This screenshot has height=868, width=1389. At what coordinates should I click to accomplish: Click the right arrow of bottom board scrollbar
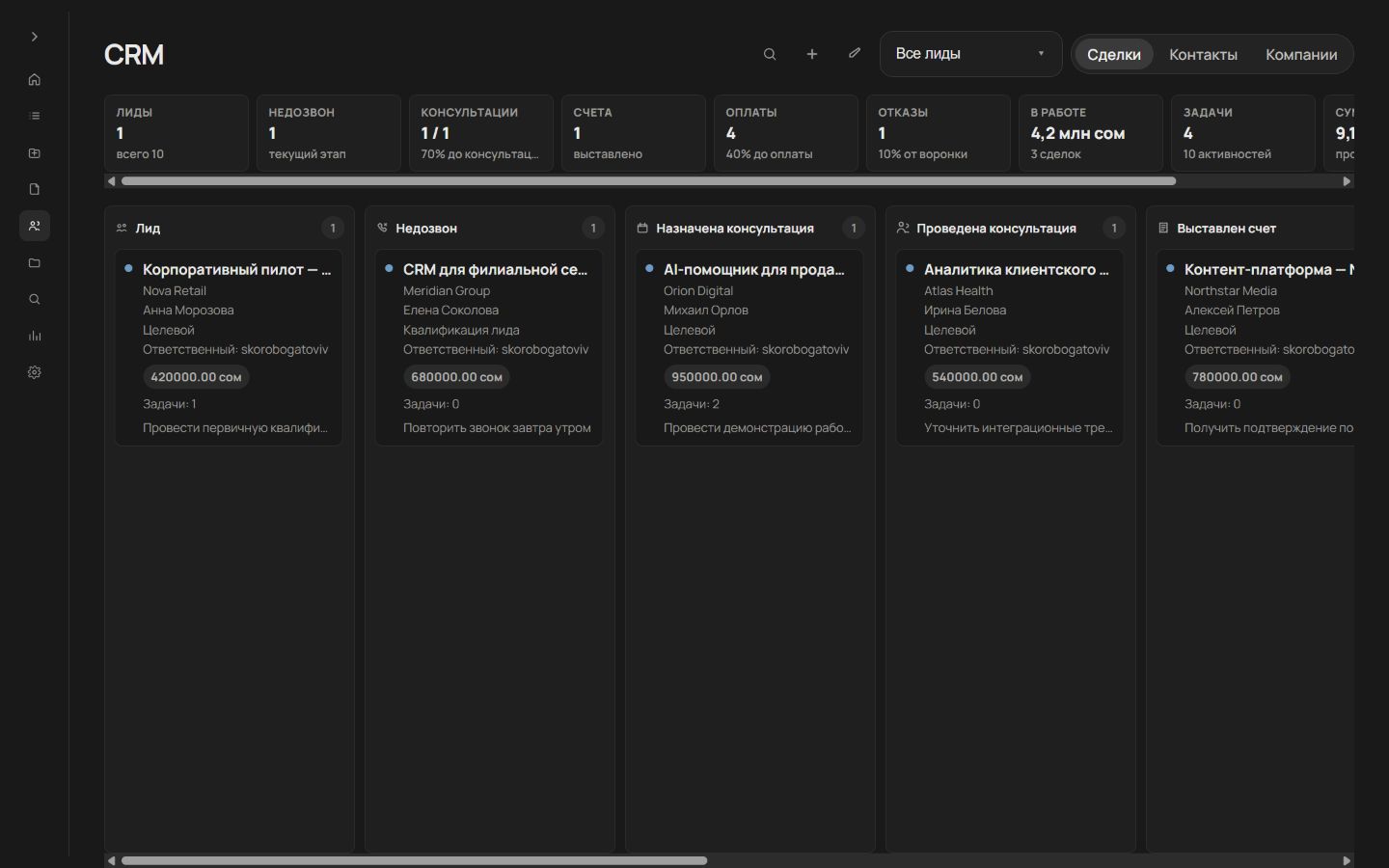pyautogui.click(x=1347, y=860)
